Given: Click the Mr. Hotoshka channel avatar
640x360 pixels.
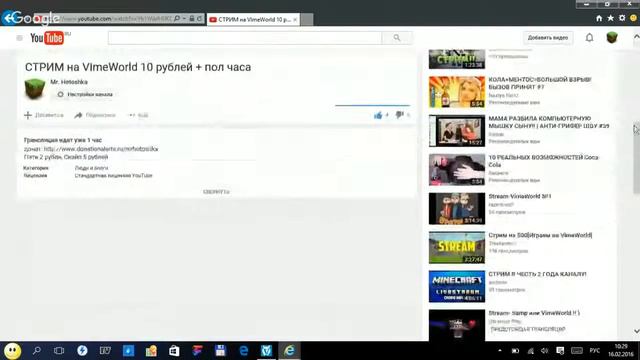Looking at the screenshot, I should (x=35, y=89).
